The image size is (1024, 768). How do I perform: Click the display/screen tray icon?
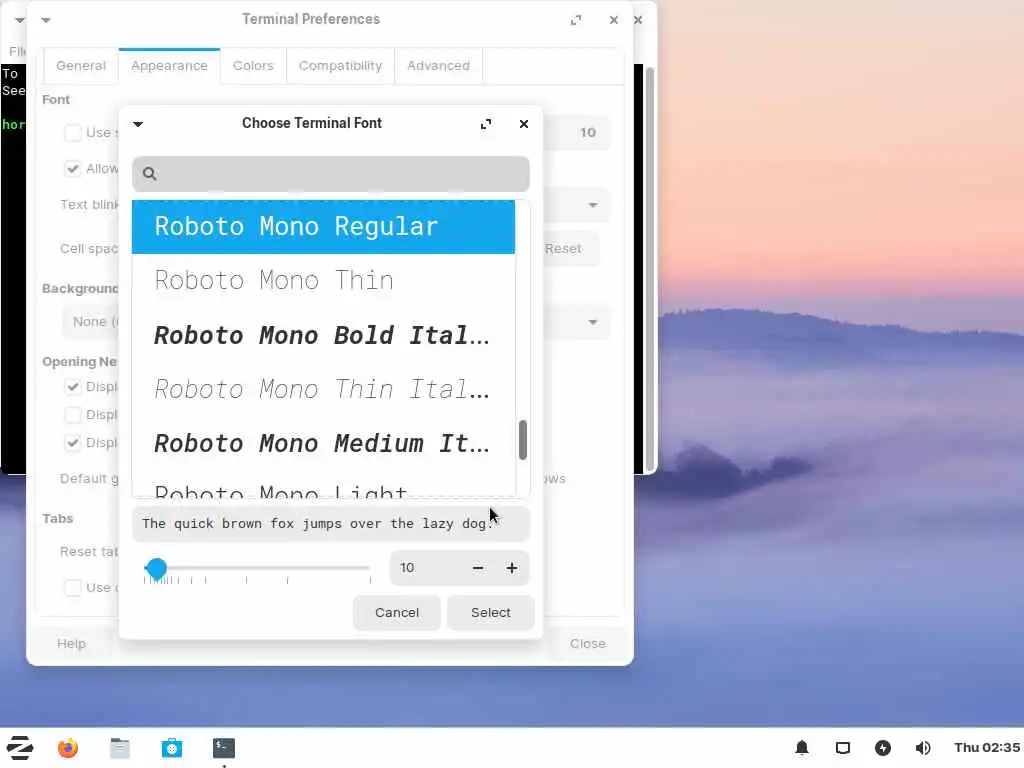click(843, 748)
